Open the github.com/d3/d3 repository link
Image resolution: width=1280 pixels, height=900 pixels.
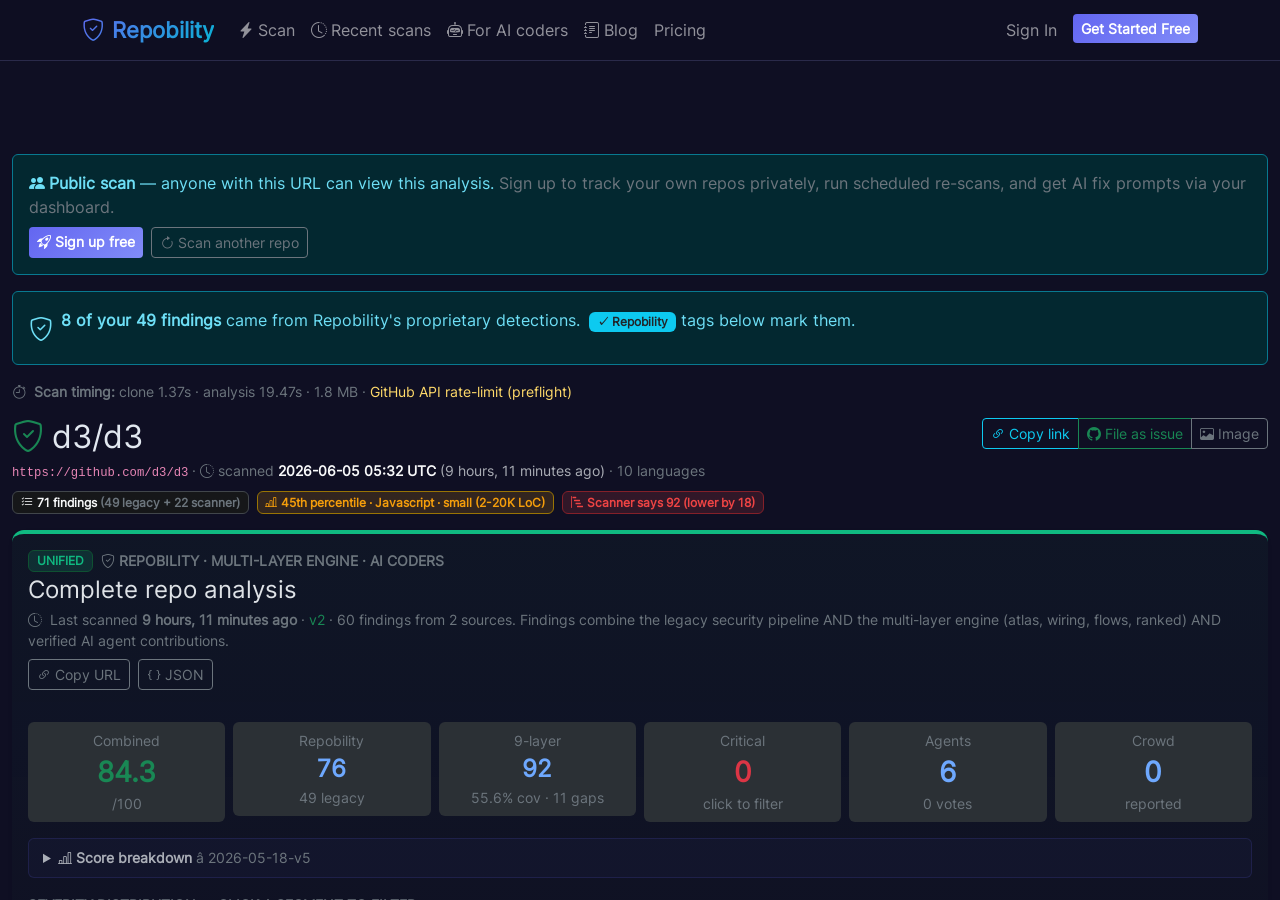[100, 472]
